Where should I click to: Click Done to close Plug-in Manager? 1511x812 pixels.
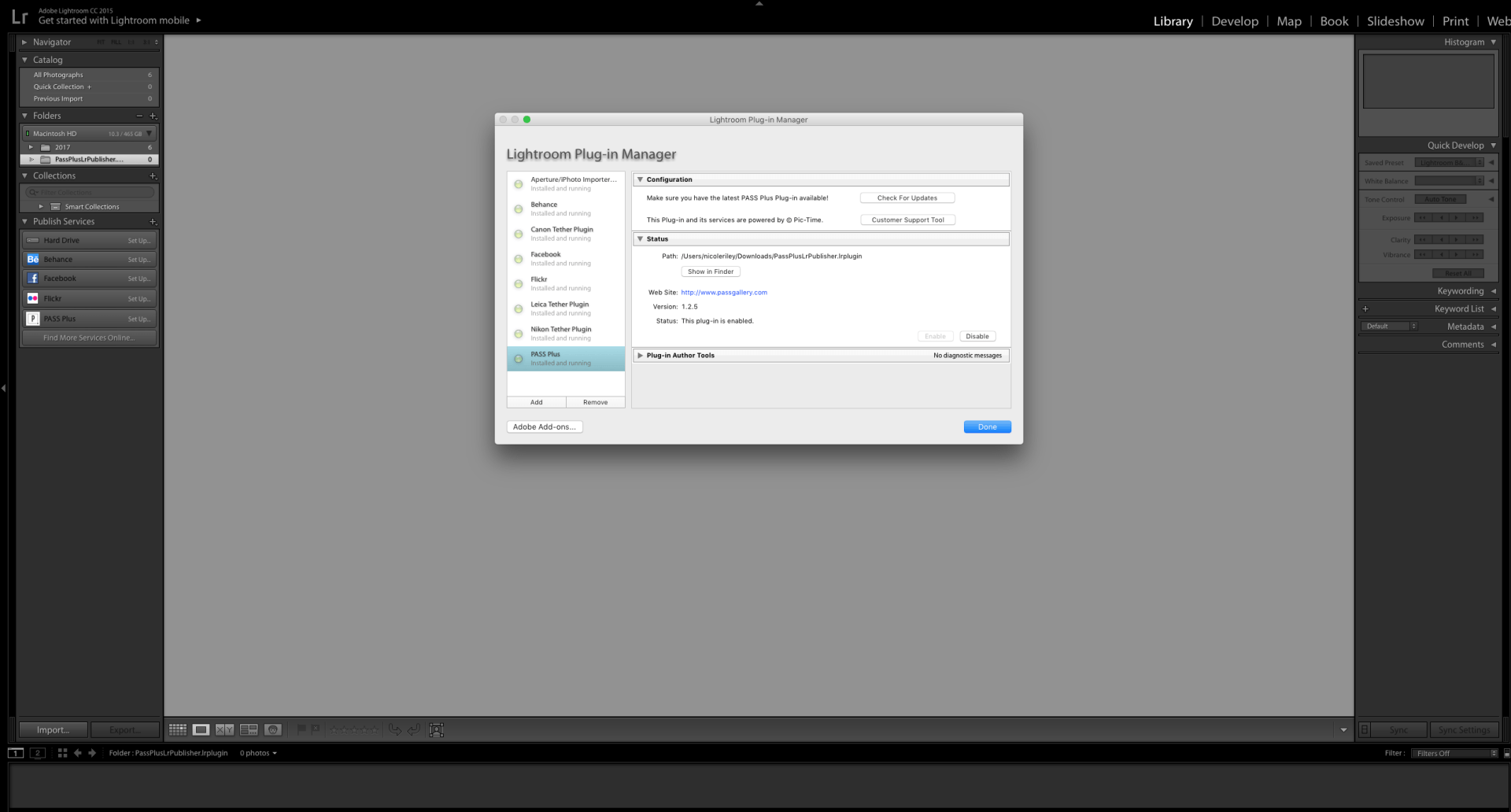point(988,427)
